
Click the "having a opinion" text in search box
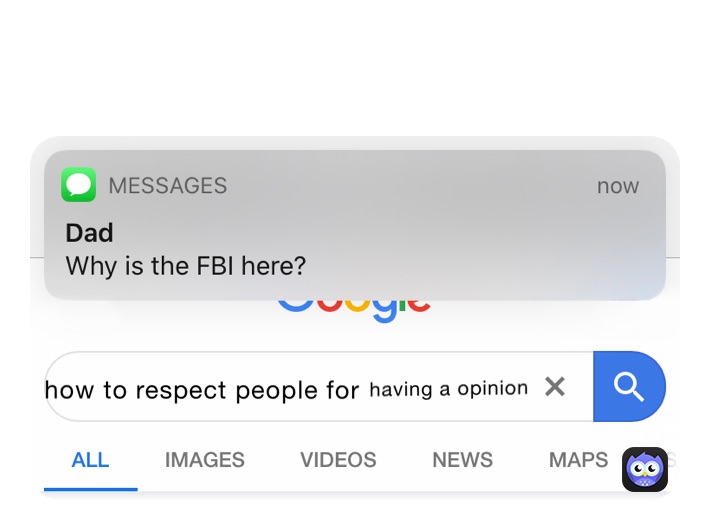(x=448, y=389)
